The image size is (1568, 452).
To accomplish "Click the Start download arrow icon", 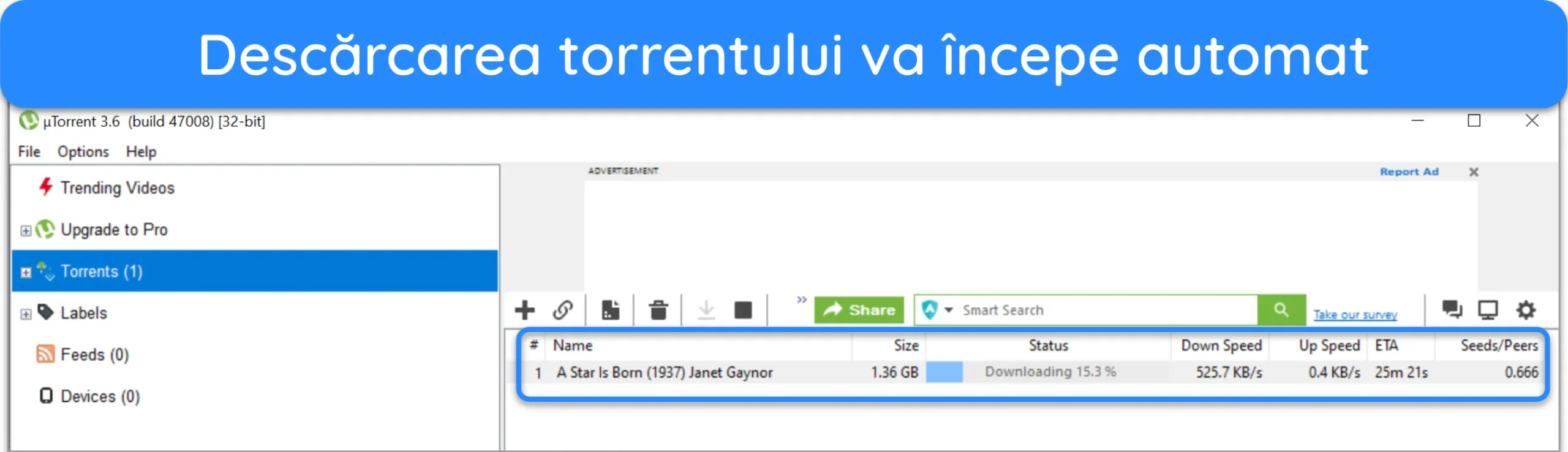I will coord(706,310).
